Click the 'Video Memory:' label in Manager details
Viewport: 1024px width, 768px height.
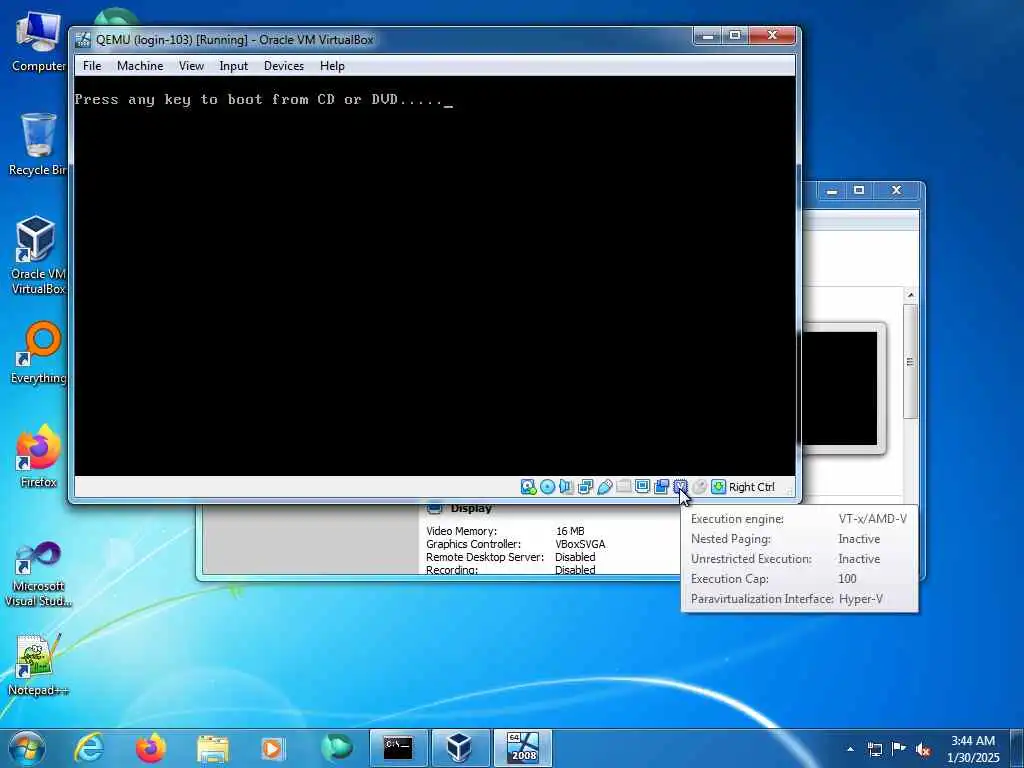[x=461, y=531]
